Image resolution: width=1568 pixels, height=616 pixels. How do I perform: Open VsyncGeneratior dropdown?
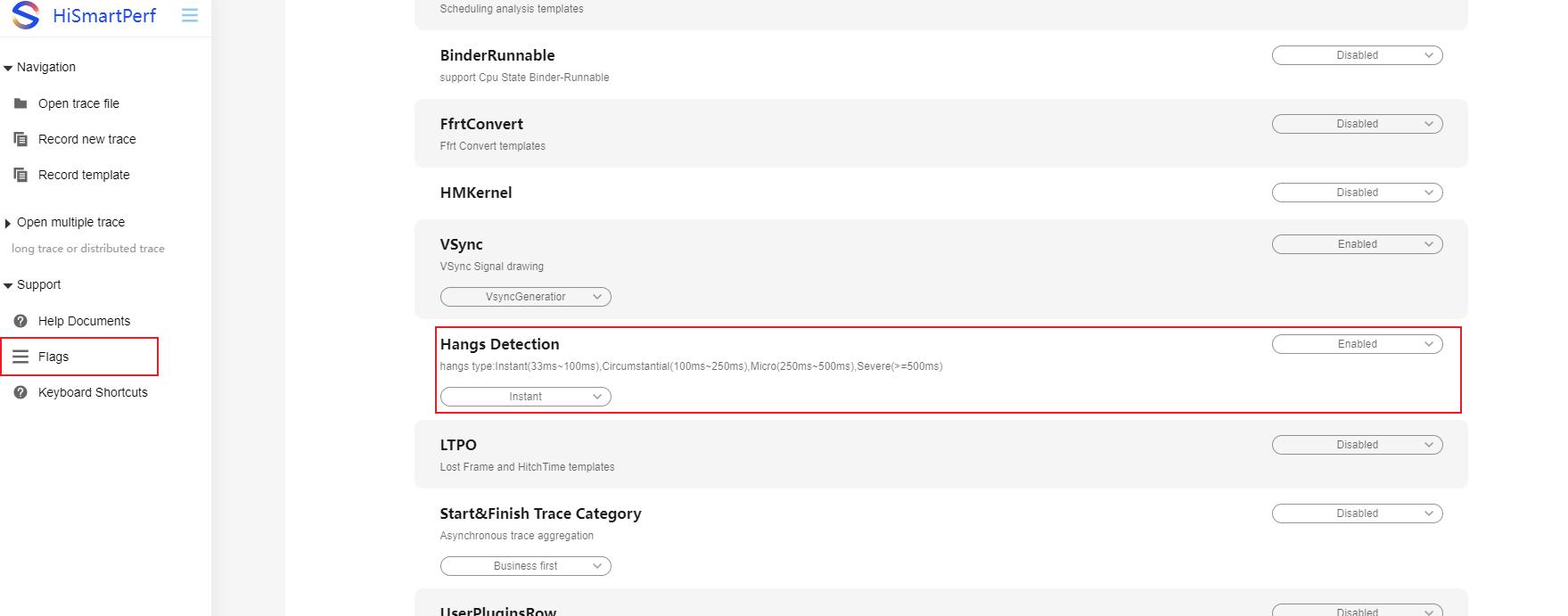click(526, 297)
